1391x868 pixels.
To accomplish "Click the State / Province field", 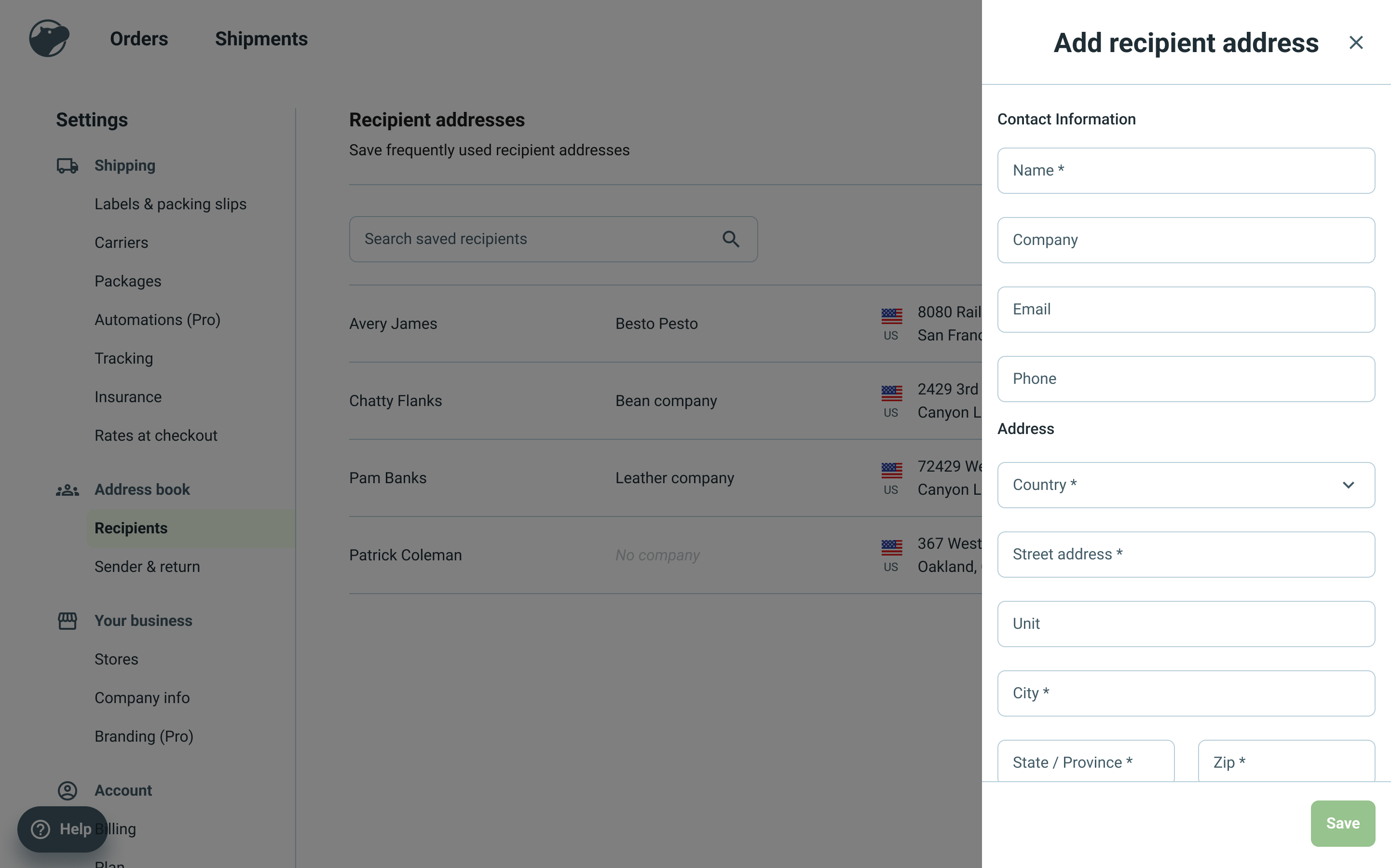I will (1086, 761).
